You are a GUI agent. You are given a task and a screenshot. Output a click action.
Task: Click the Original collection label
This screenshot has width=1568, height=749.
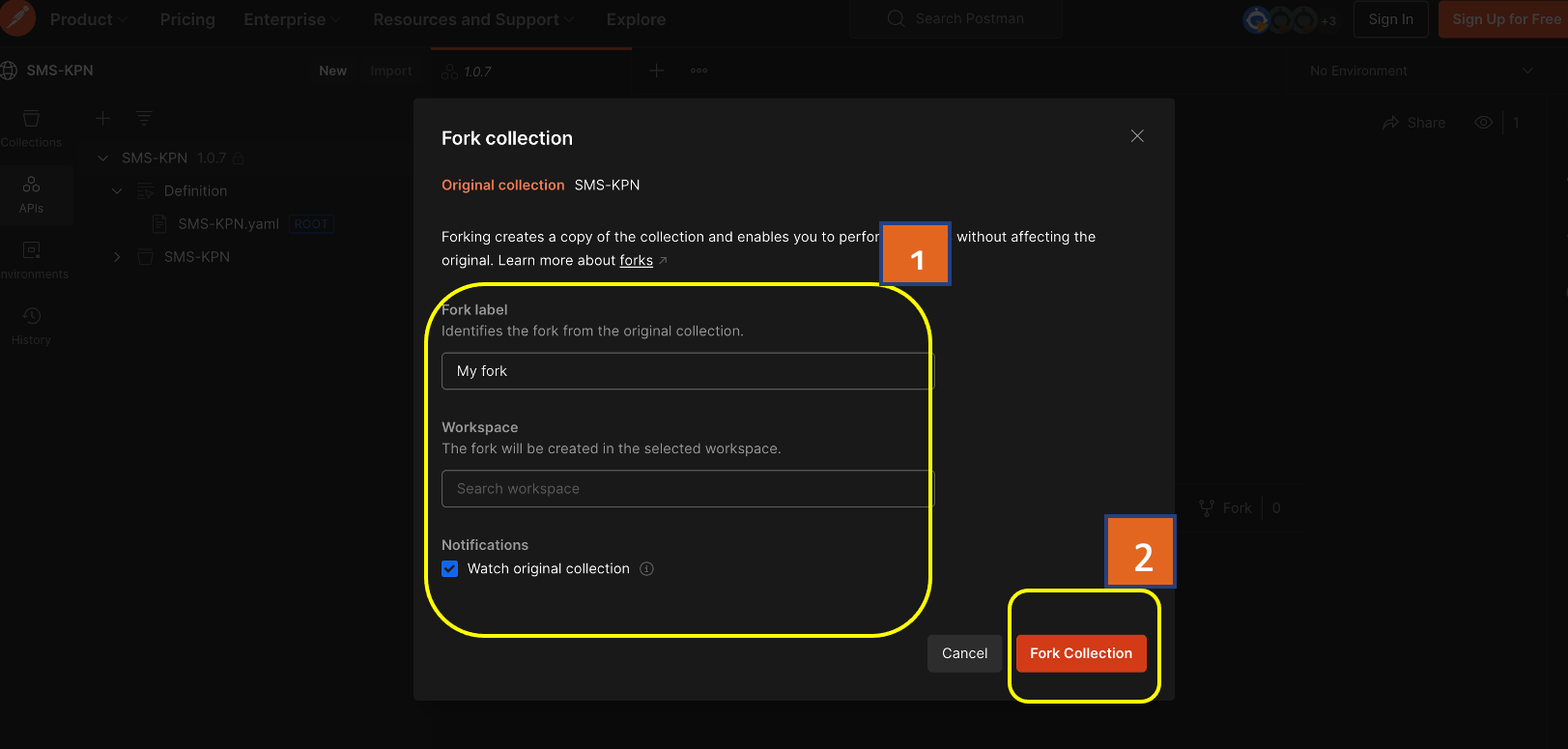tap(502, 185)
